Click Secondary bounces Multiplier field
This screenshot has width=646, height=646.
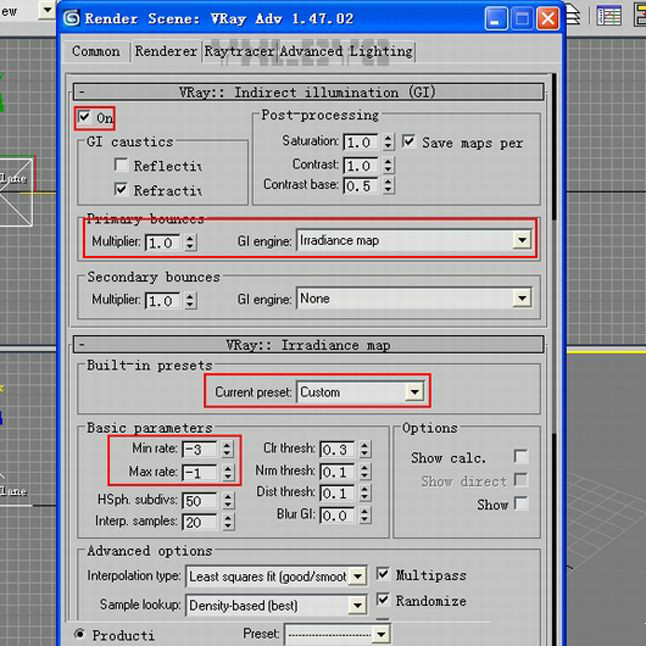163,300
